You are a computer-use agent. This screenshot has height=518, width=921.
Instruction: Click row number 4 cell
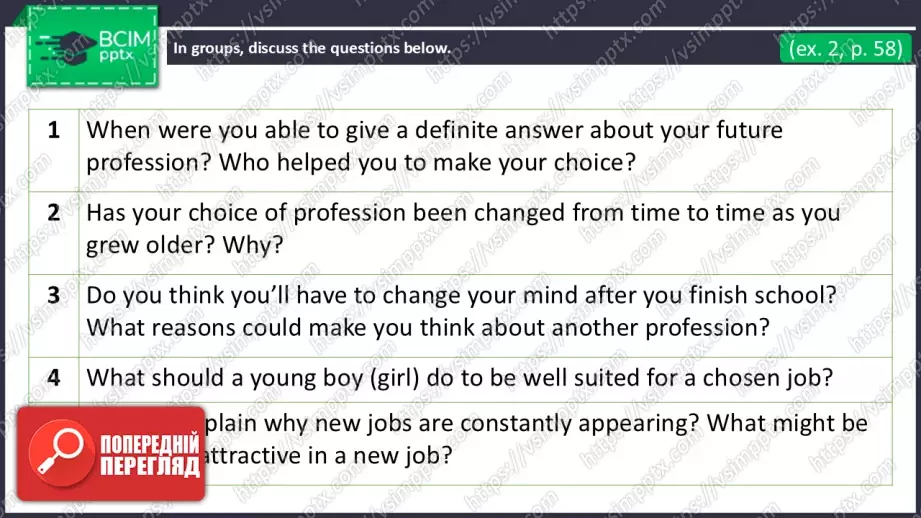pyautogui.click(x=54, y=377)
